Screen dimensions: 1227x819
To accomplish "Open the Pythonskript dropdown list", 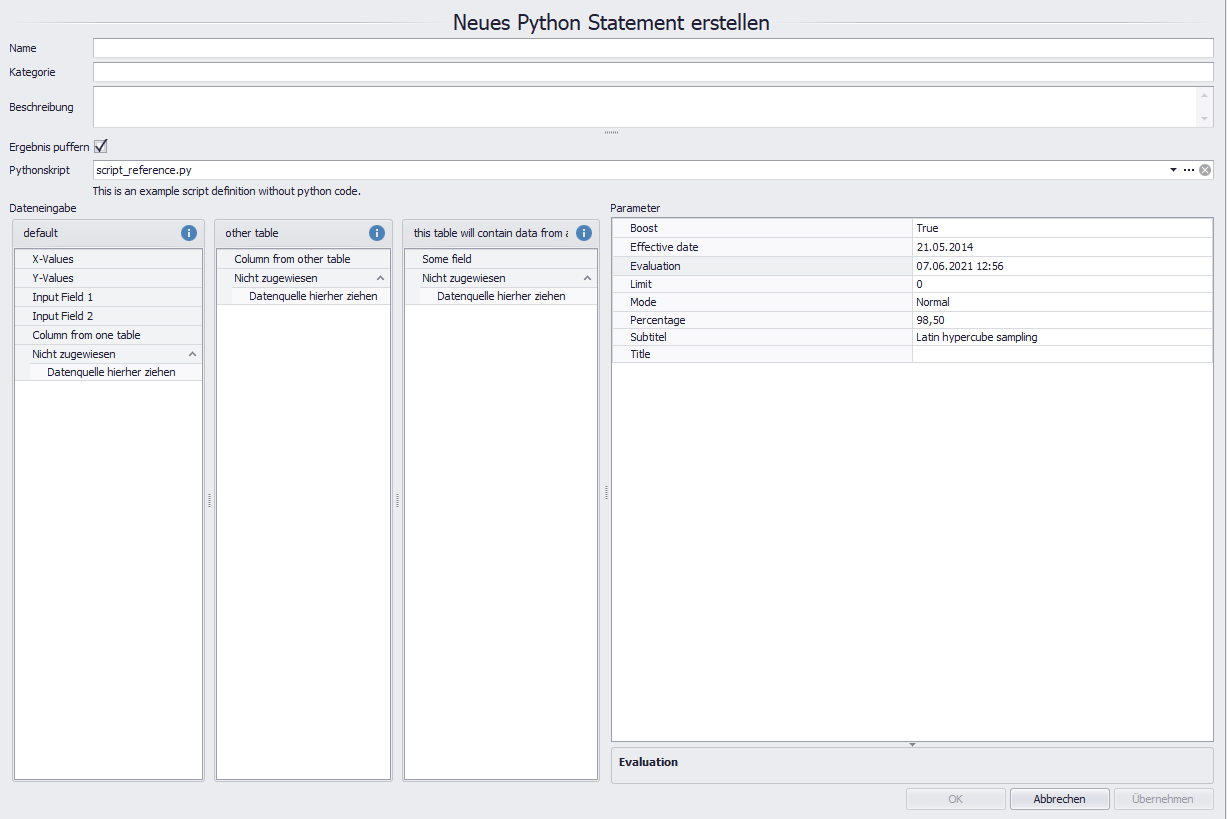I will tap(1172, 169).
